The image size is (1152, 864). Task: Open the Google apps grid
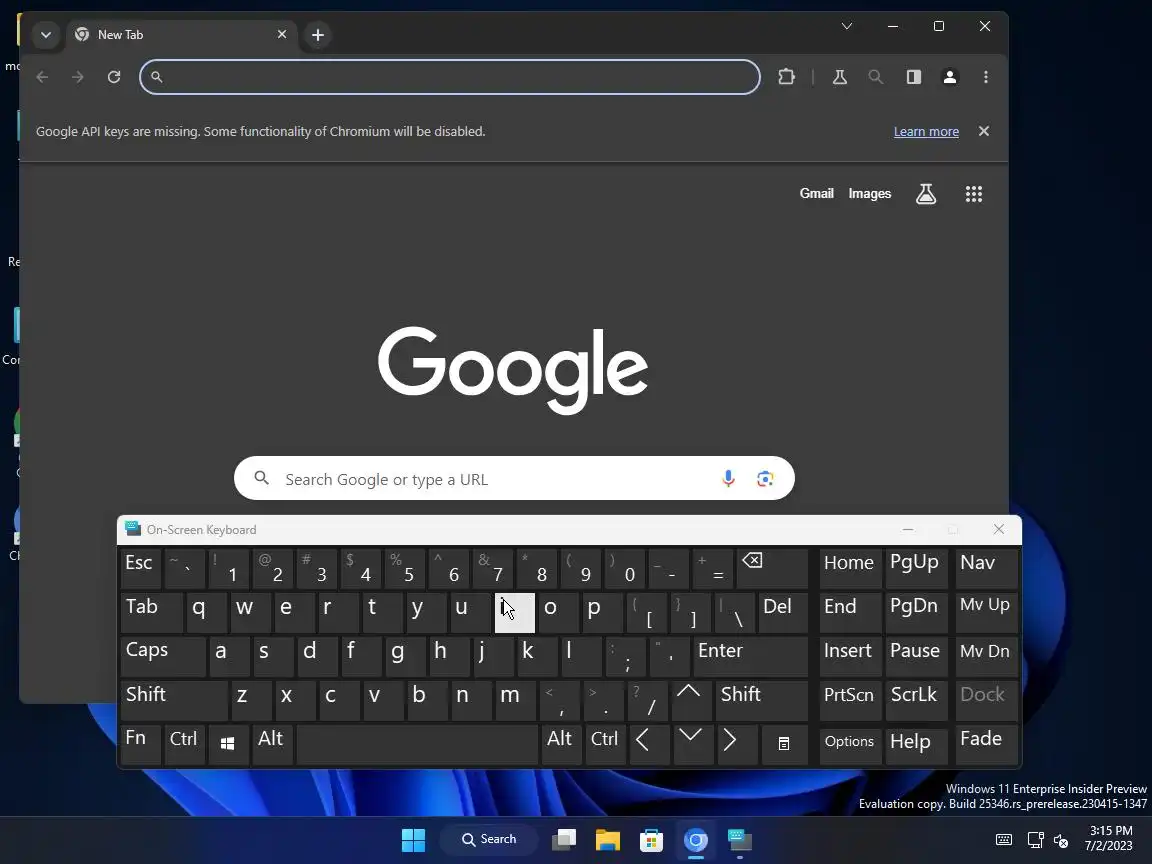coord(973,194)
